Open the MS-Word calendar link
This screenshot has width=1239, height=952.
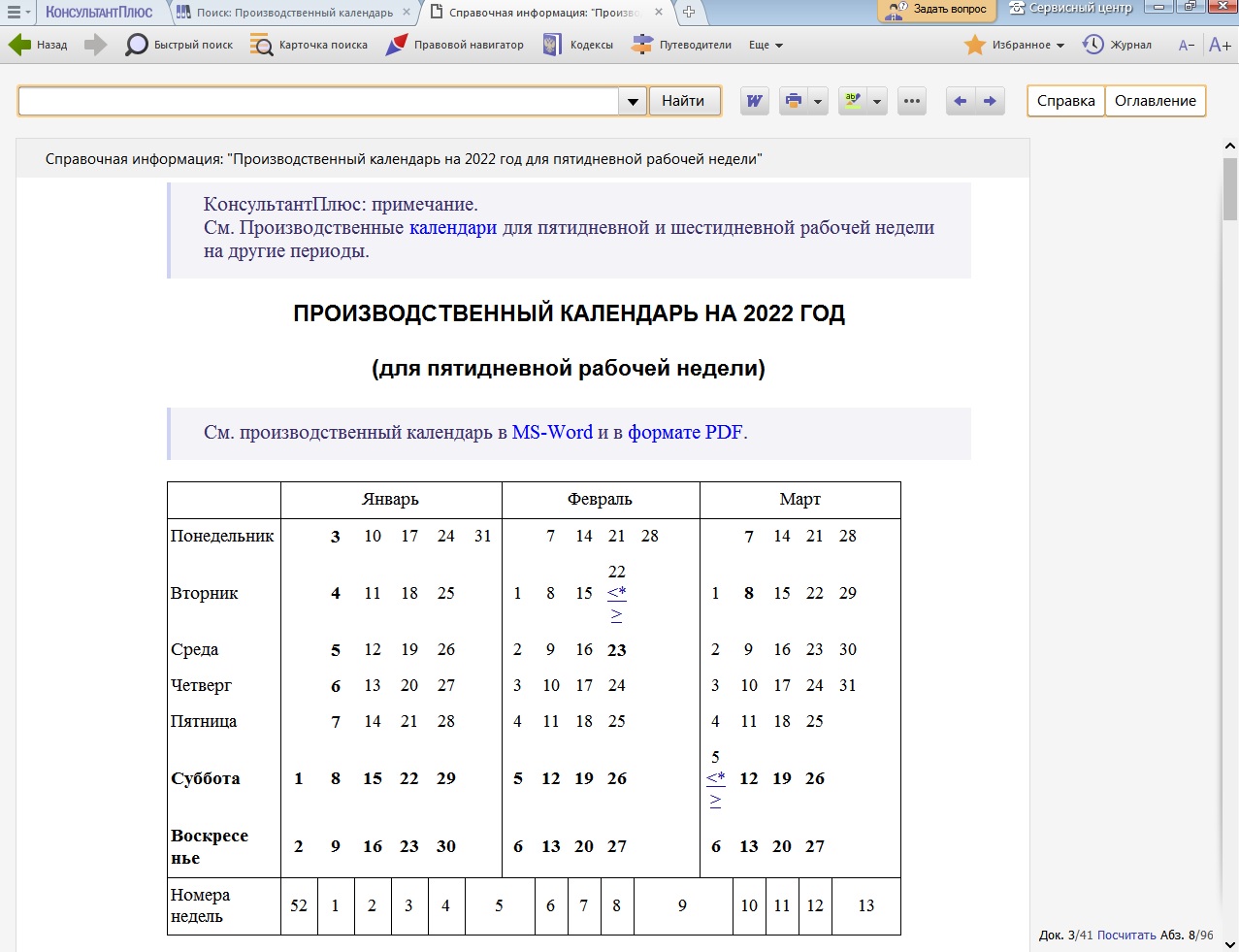tap(551, 433)
